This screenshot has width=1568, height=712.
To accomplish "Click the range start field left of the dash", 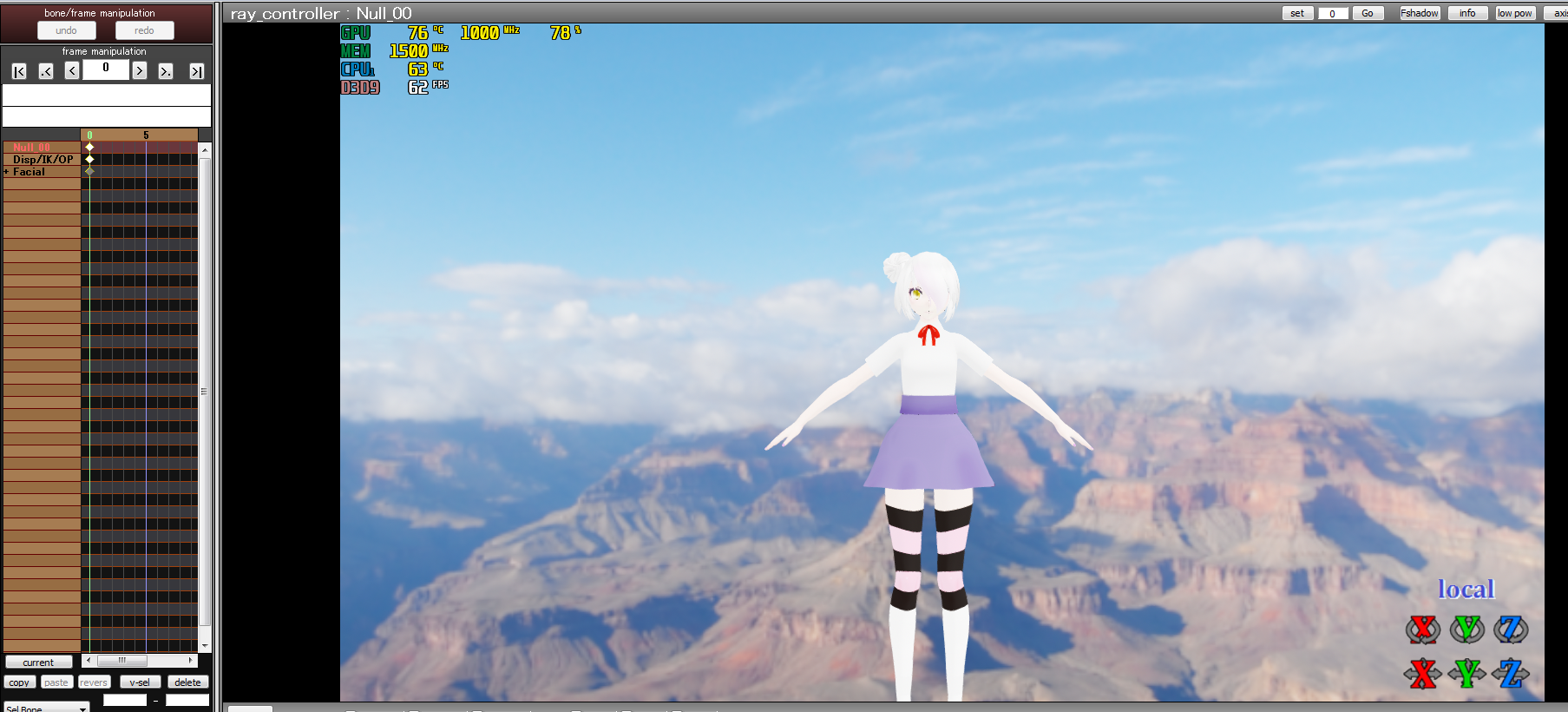I will point(125,700).
